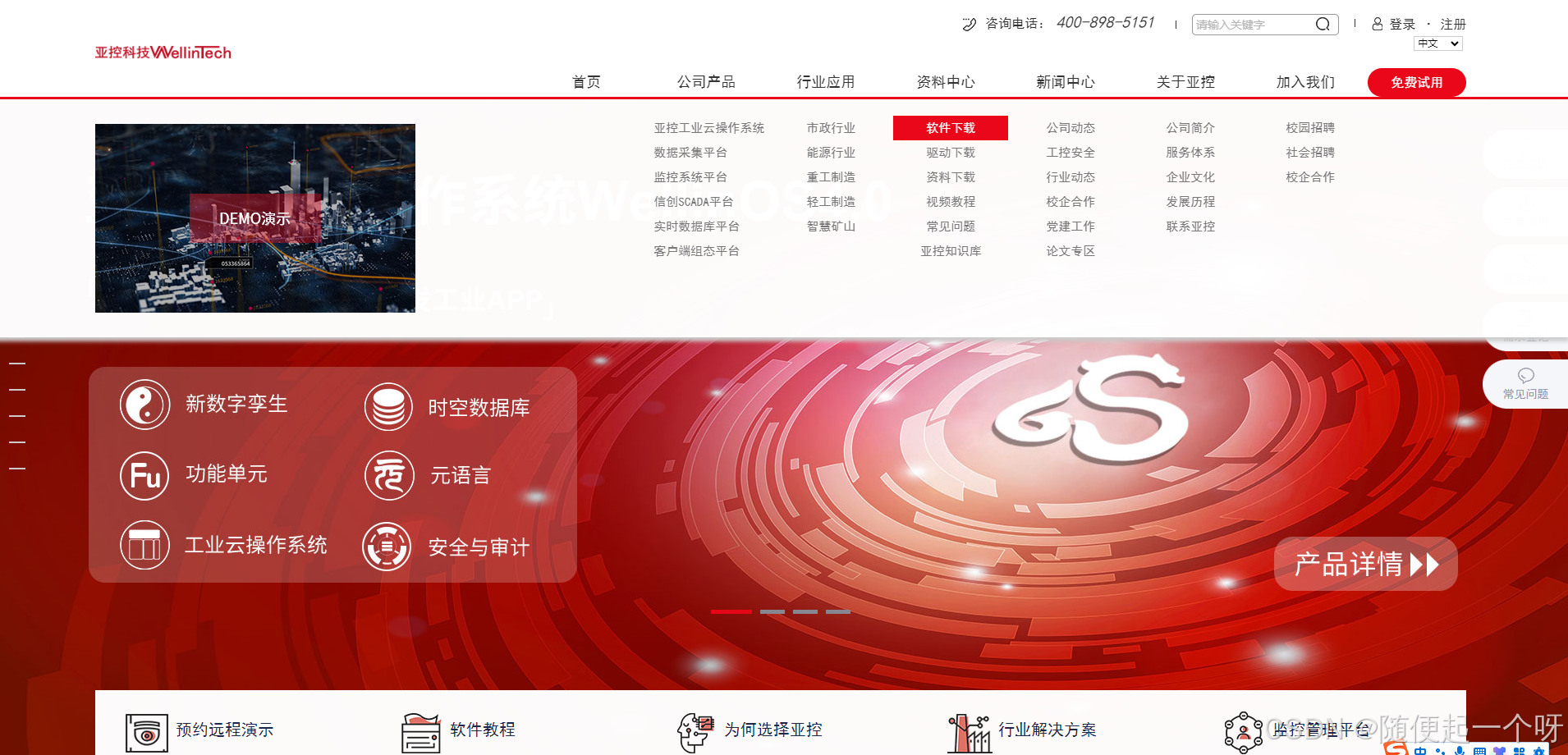Select the 工业云操作系统 icon
This screenshot has height=755, width=1568.
tap(144, 545)
